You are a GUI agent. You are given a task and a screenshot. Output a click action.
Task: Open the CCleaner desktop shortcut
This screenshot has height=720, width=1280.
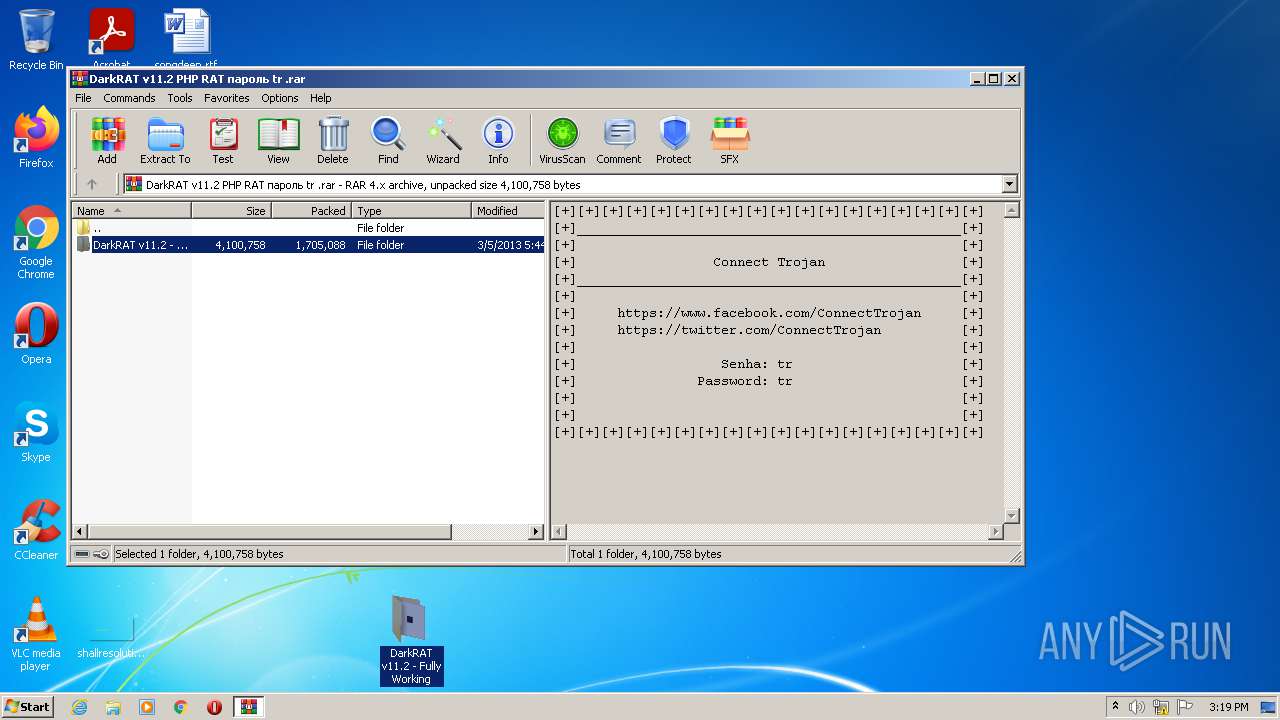(36, 530)
